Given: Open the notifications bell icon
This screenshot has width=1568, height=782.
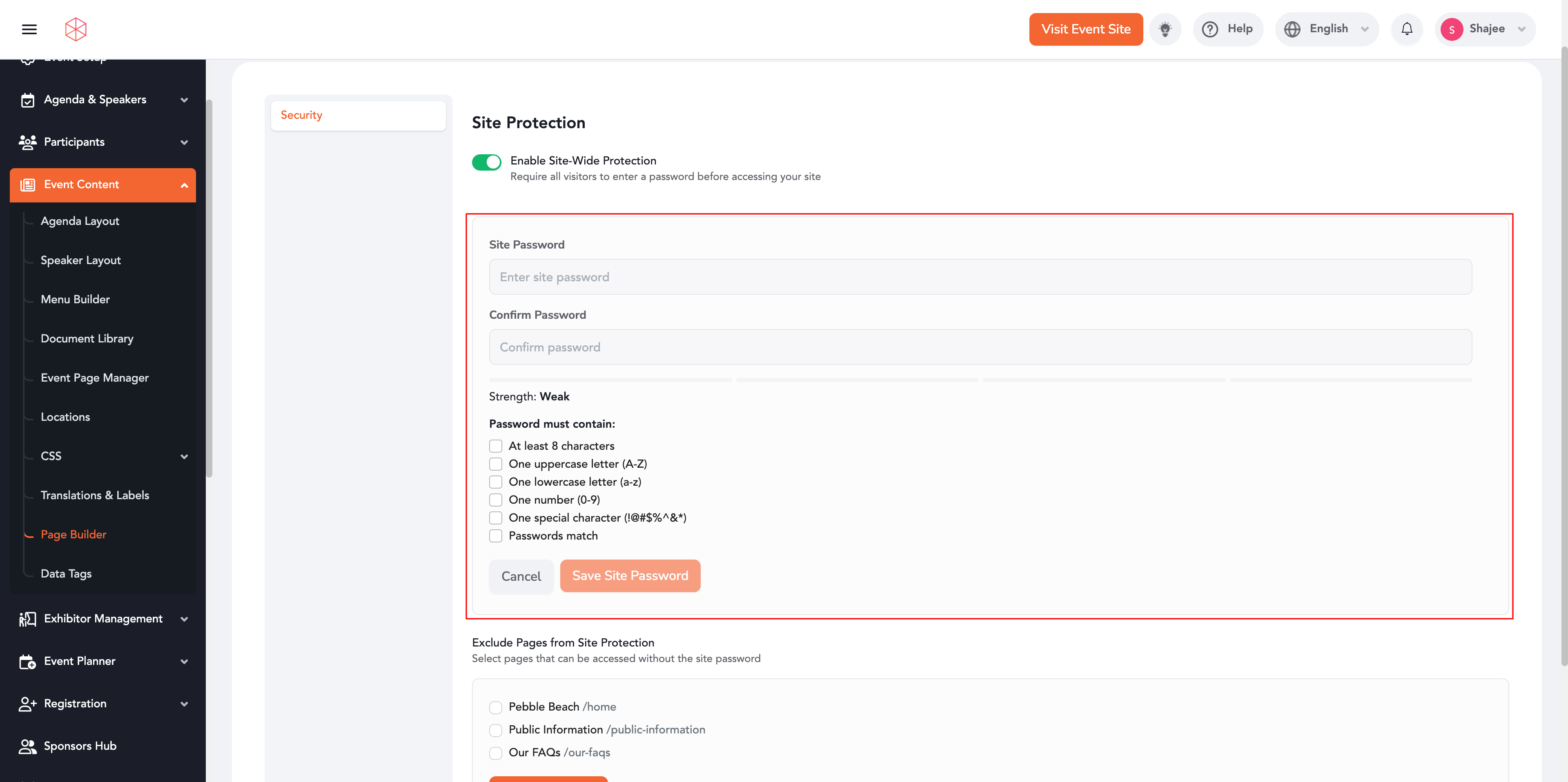Looking at the screenshot, I should click(1406, 29).
